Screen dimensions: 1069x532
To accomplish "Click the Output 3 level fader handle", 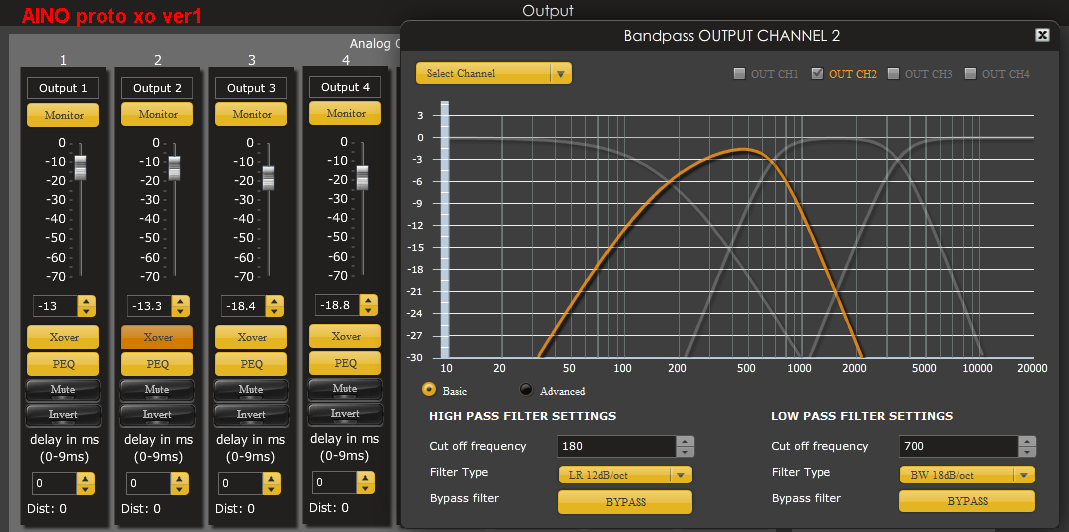I will [269, 177].
